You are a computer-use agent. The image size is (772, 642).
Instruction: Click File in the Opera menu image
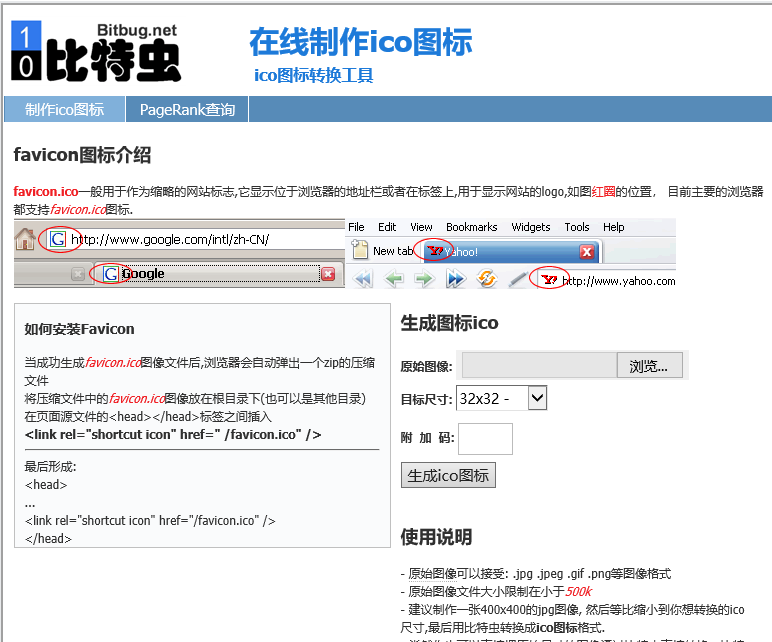point(356,227)
